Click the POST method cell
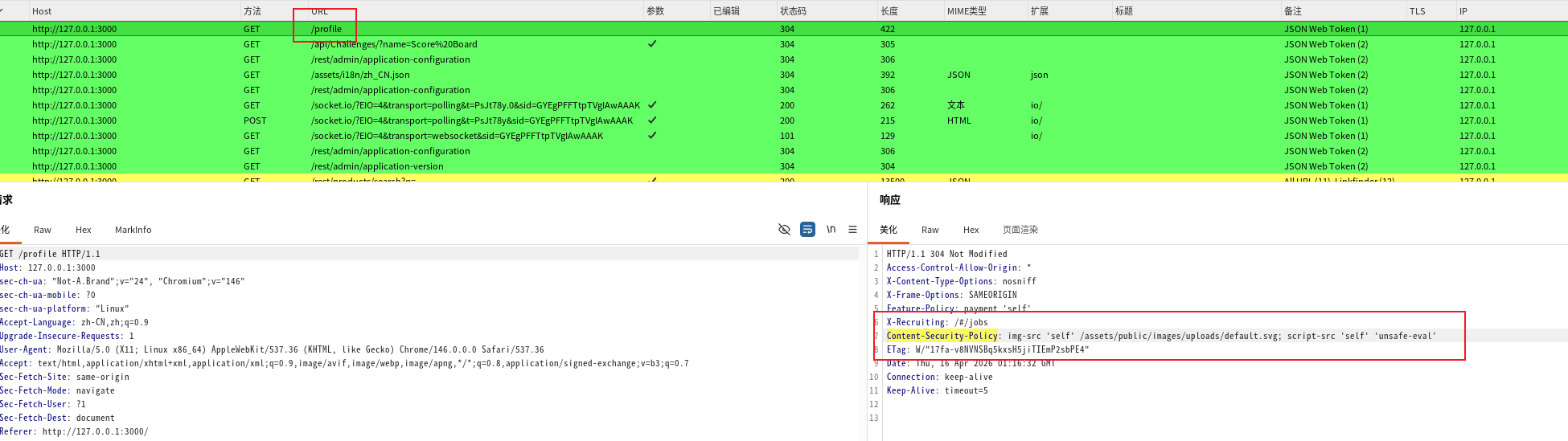 255,120
